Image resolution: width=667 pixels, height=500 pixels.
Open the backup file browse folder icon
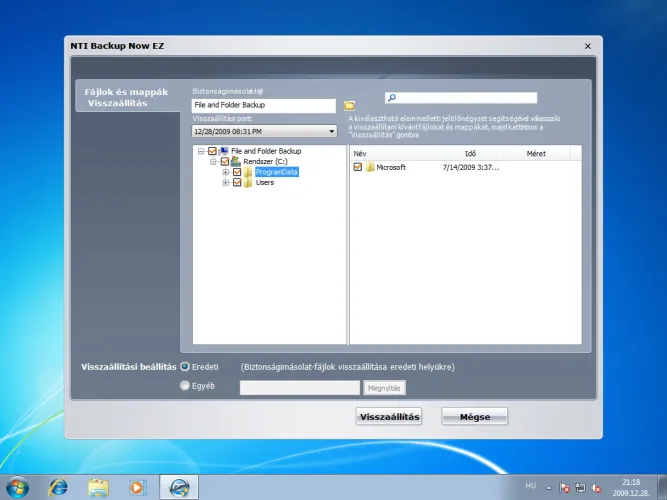click(349, 105)
